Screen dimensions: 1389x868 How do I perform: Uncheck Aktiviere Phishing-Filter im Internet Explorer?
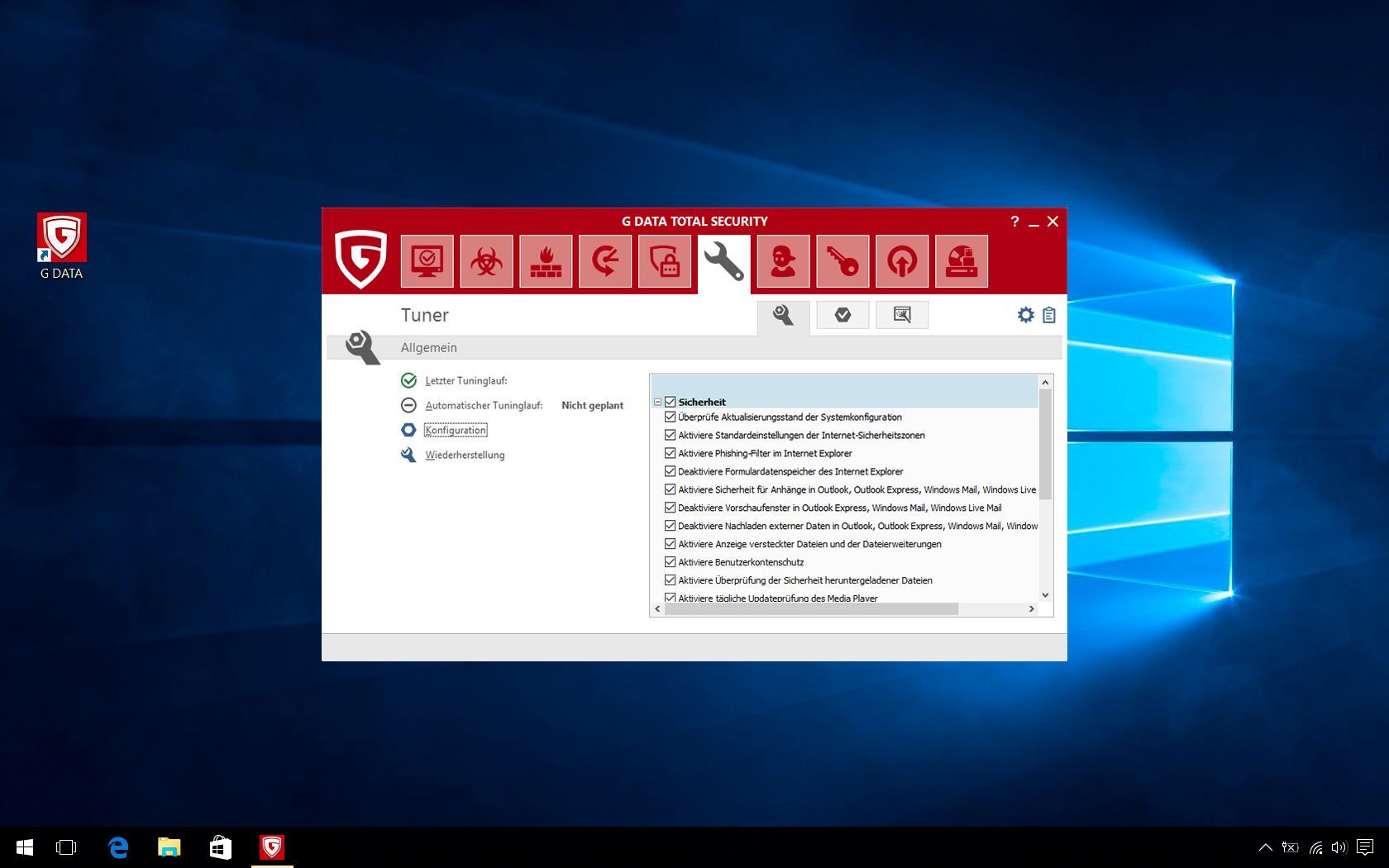click(x=671, y=454)
